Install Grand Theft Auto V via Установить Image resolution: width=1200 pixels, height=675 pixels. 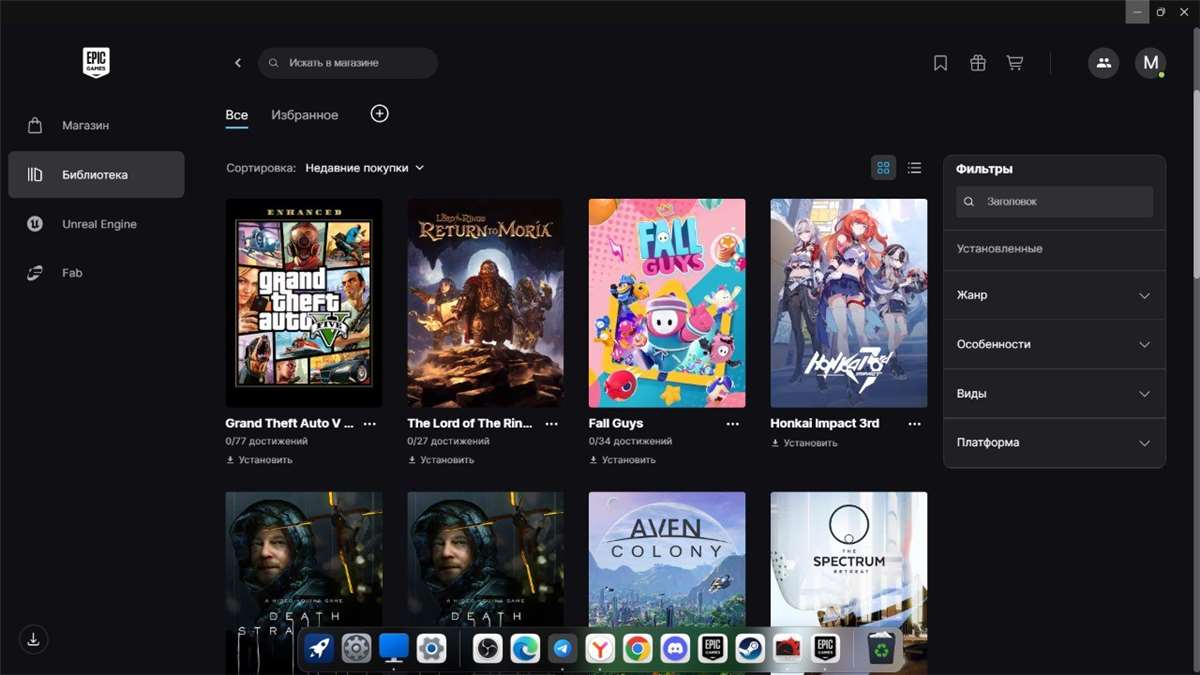tap(260, 460)
